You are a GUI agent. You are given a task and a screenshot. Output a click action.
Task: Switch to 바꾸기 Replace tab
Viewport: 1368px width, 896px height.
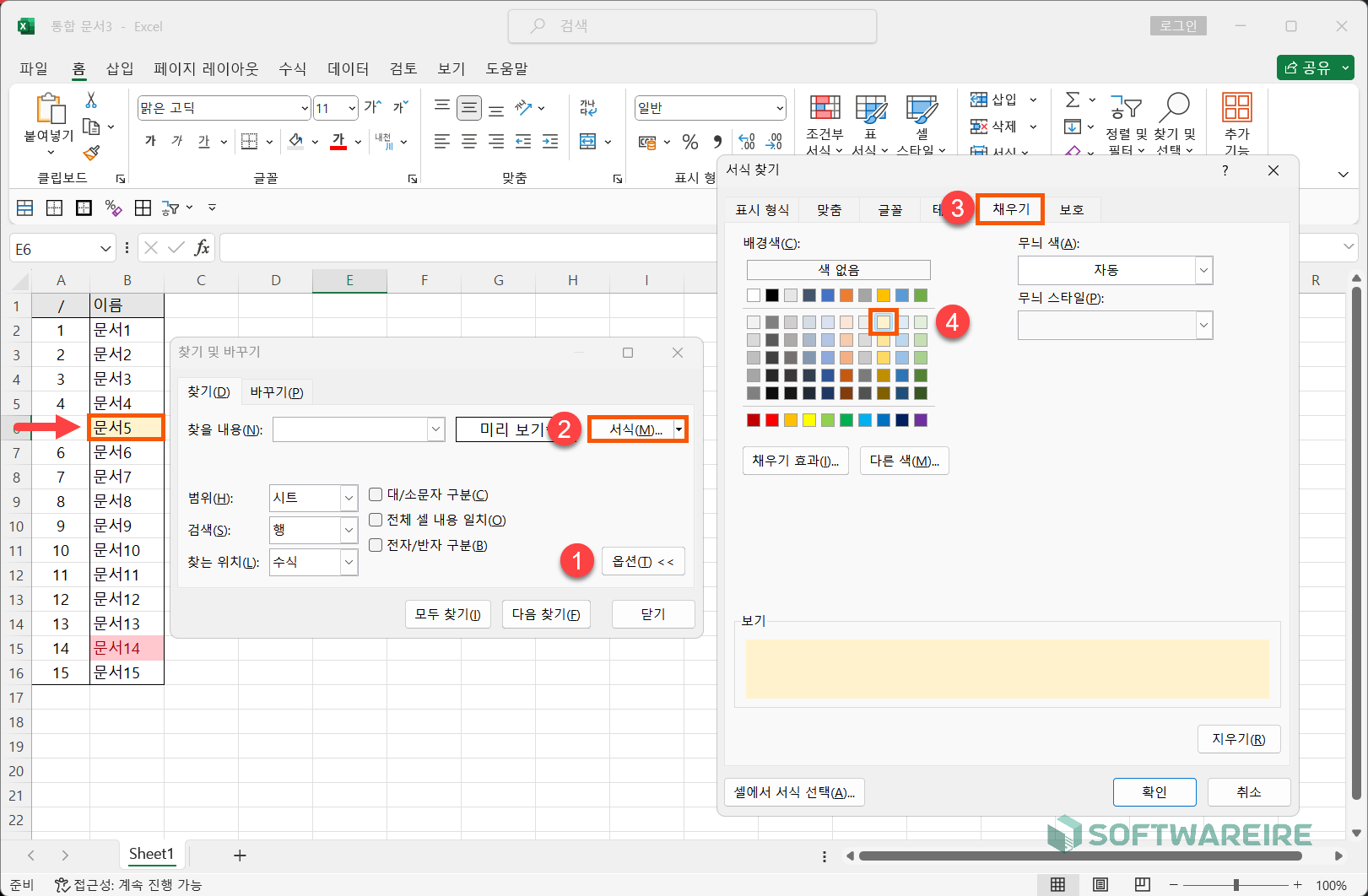(277, 391)
